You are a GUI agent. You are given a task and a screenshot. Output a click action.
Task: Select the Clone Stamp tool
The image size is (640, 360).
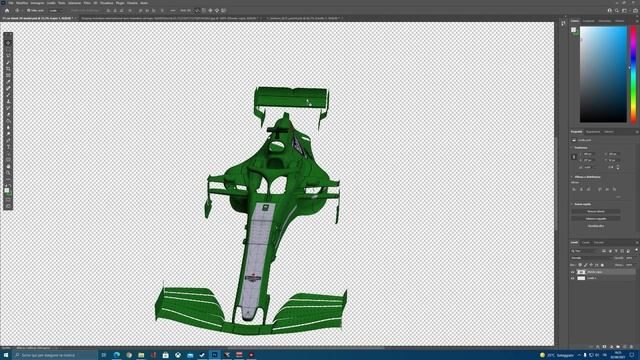(x=8, y=101)
